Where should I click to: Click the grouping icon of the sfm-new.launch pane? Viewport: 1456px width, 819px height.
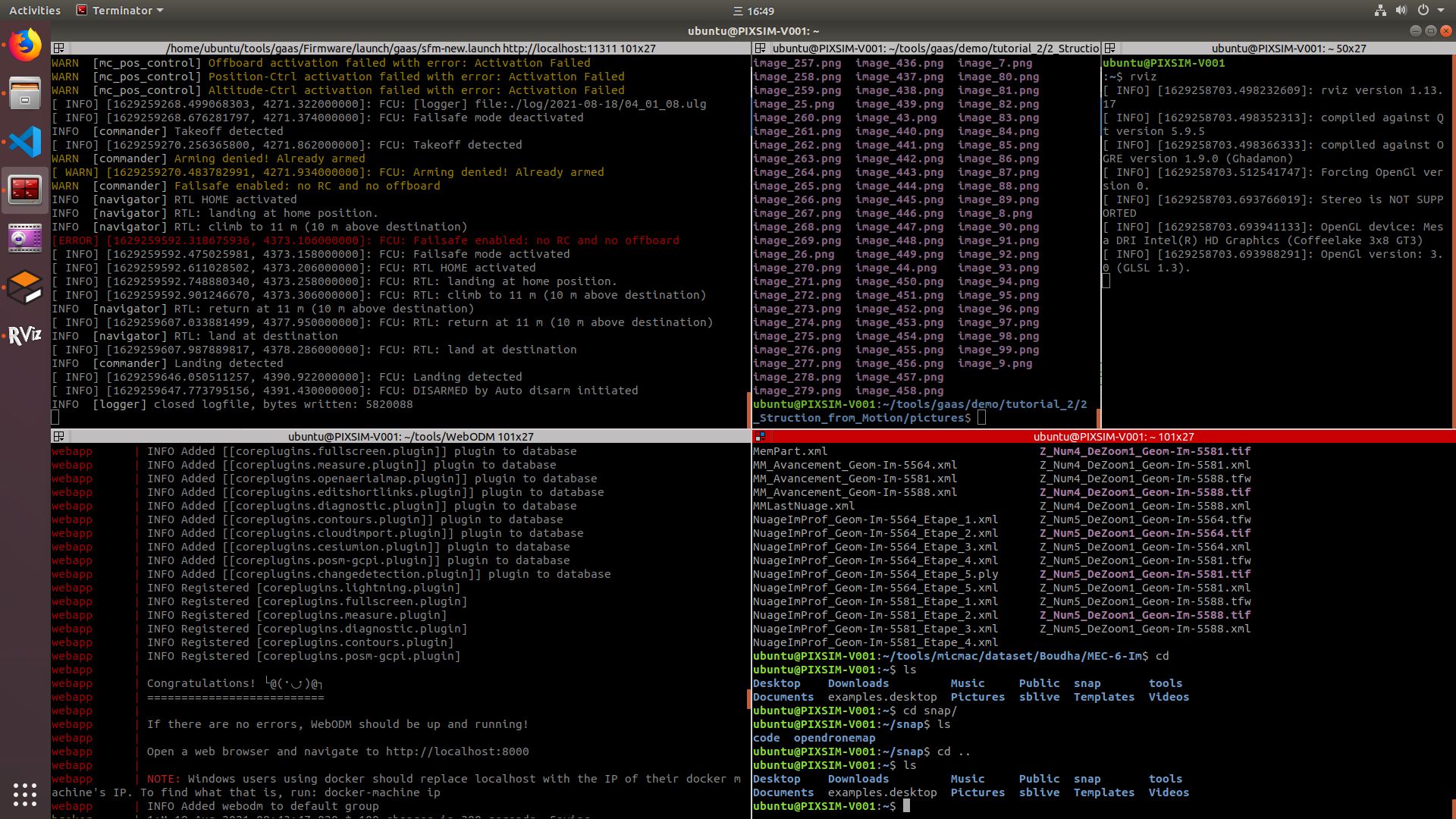click(x=58, y=48)
